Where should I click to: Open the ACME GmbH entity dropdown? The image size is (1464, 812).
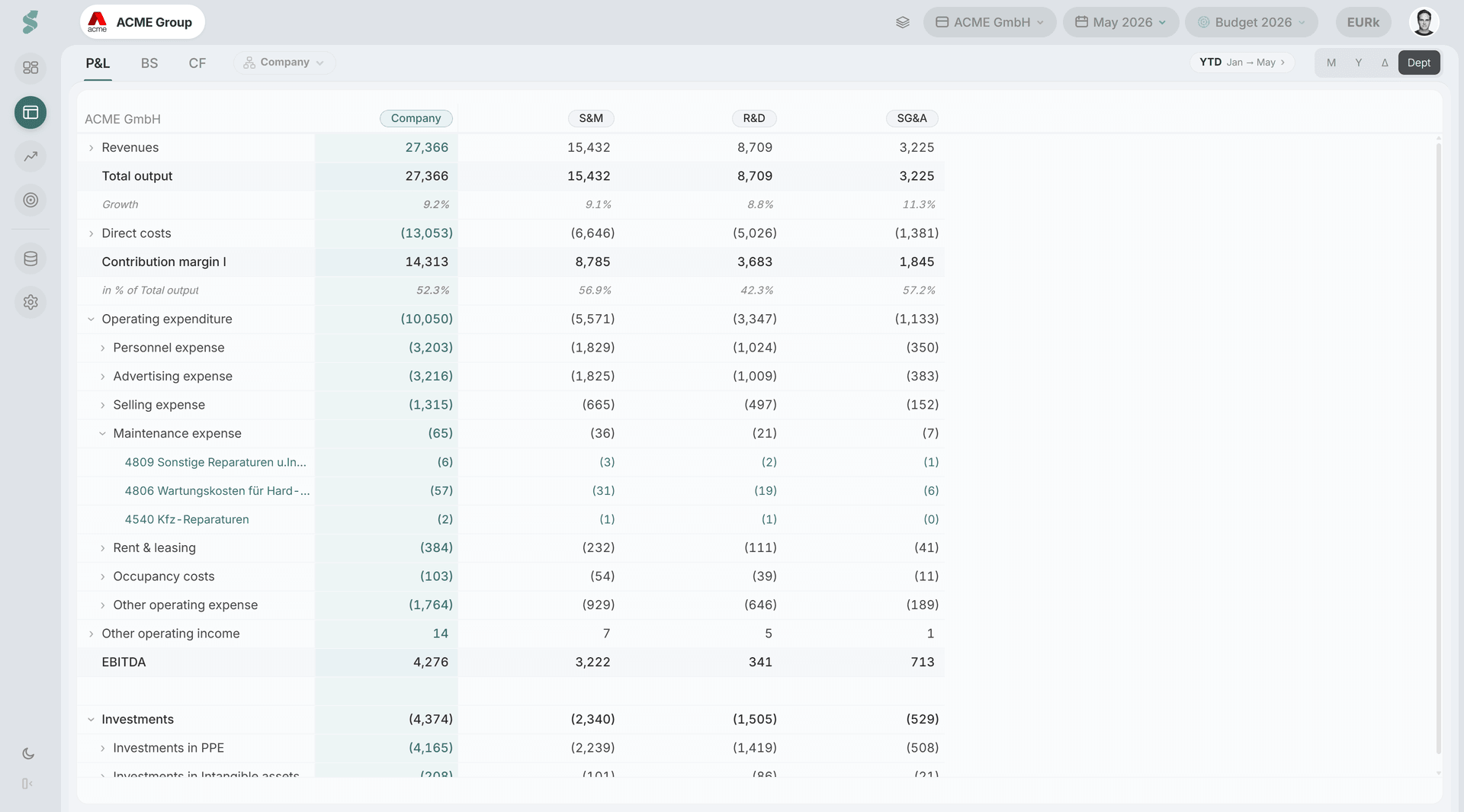(x=990, y=22)
